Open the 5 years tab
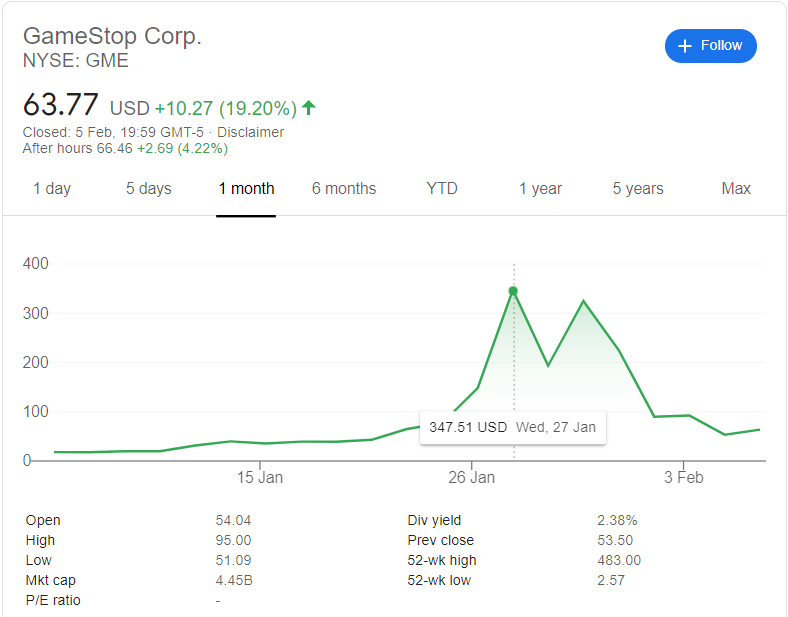Image resolution: width=788 pixels, height=617 pixels. (x=638, y=188)
